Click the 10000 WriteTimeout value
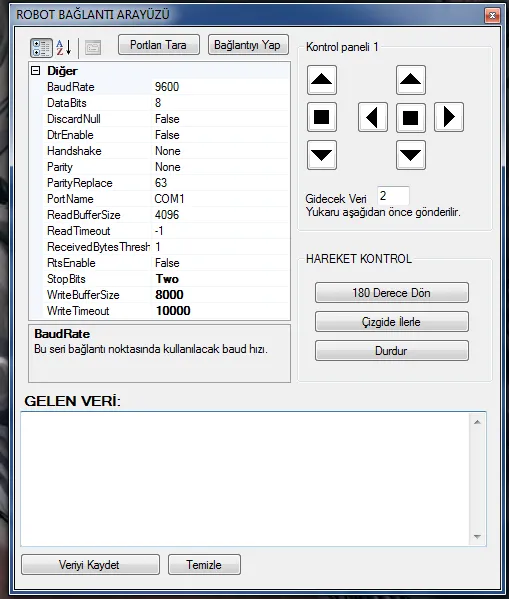The width and height of the screenshot is (509, 599). [173, 311]
